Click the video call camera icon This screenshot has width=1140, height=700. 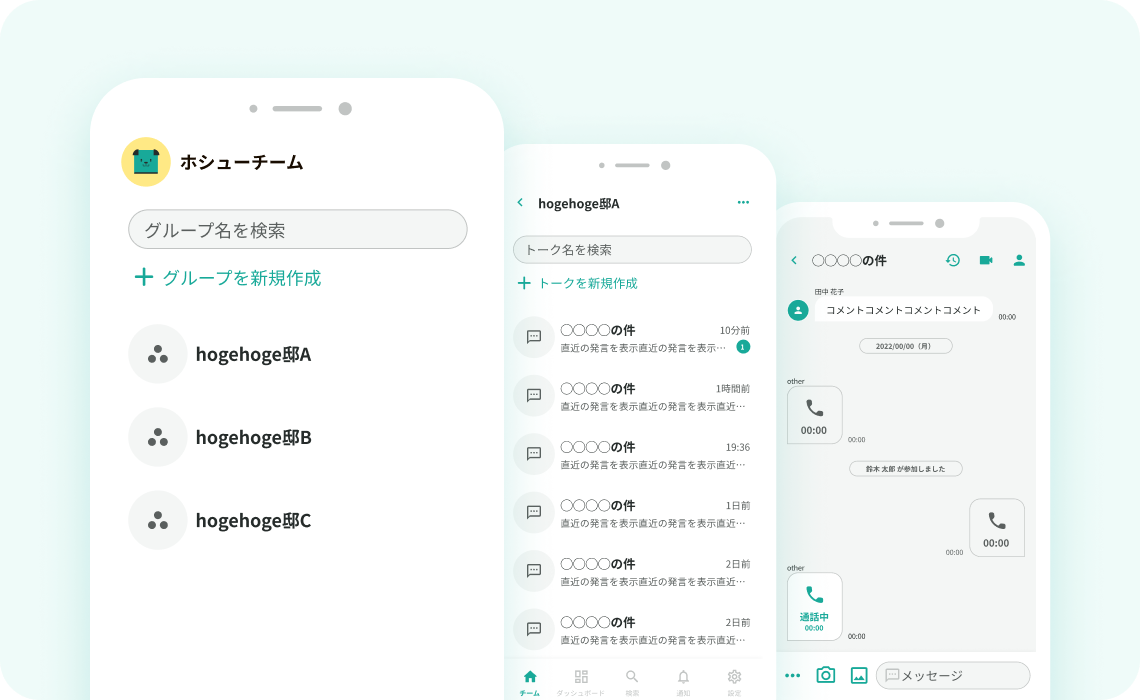pos(986,260)
